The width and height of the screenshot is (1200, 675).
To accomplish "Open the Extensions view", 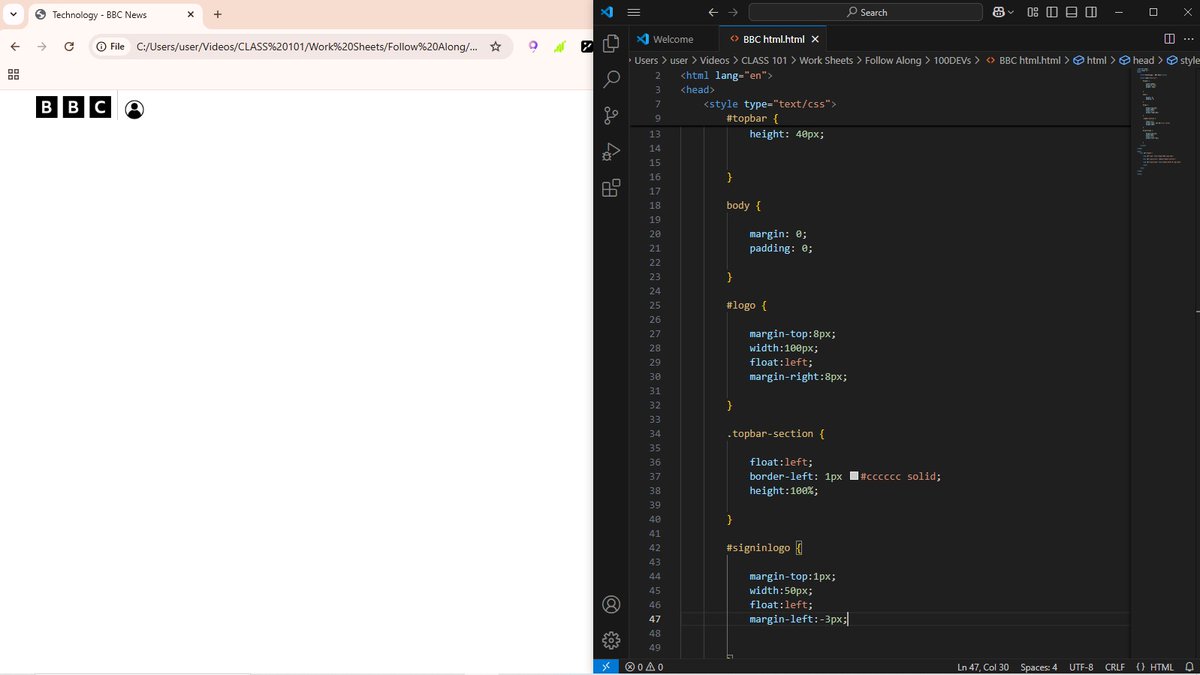I will pos(612,188).
